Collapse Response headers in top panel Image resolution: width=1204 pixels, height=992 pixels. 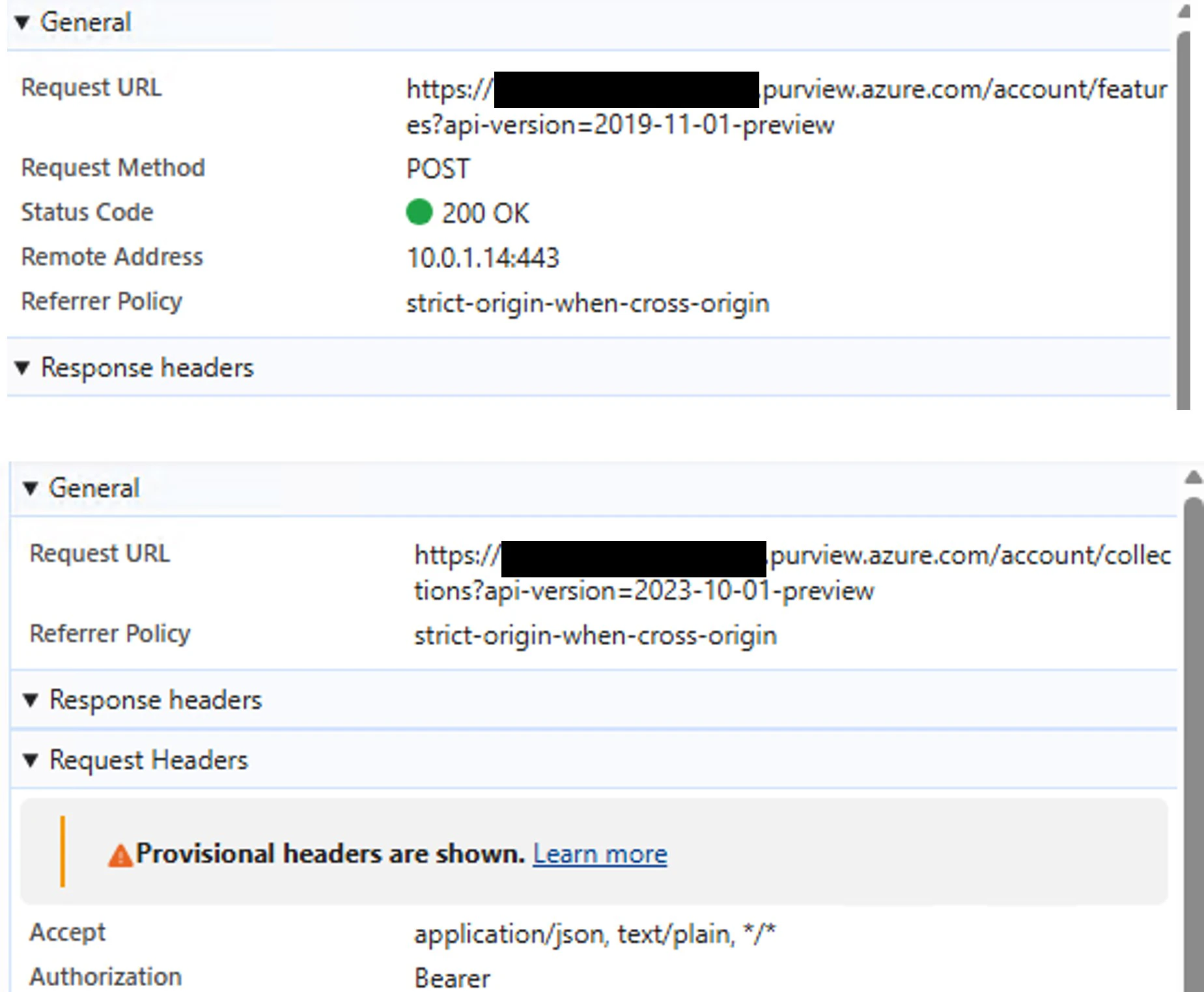[23, 368]
